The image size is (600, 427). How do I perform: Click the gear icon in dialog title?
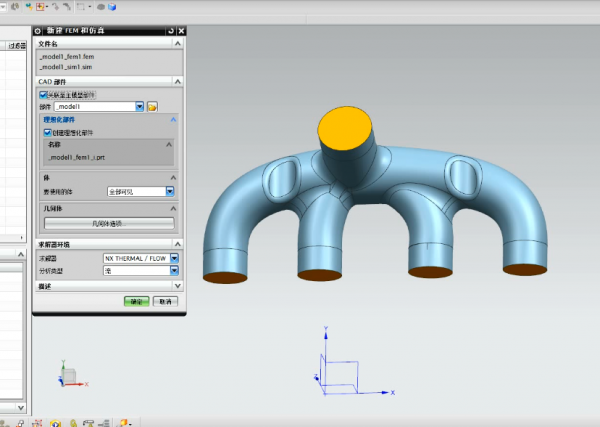[x=39, y=32]
